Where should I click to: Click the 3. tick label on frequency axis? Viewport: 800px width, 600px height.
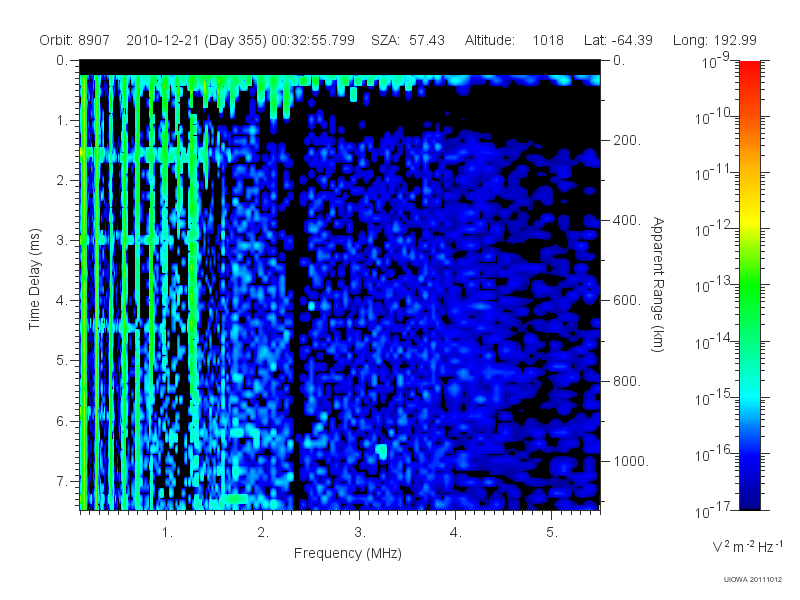point(359,532)
